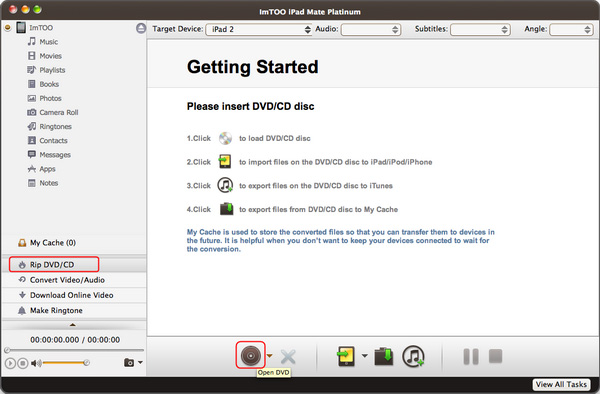Select the ImTOO device node

[x=35, y=28]
